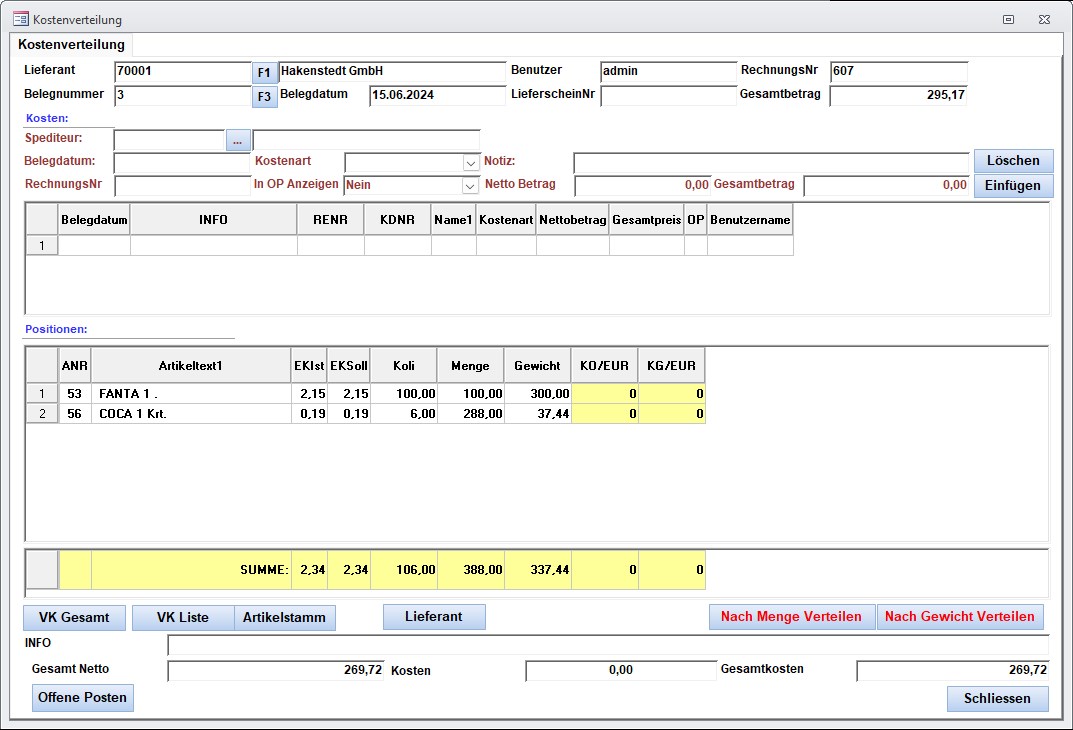Click the KO/EUR cell for COCA row
Image resolution: width=1073 pixels, height=730 pixels.
tap(604, 414)
